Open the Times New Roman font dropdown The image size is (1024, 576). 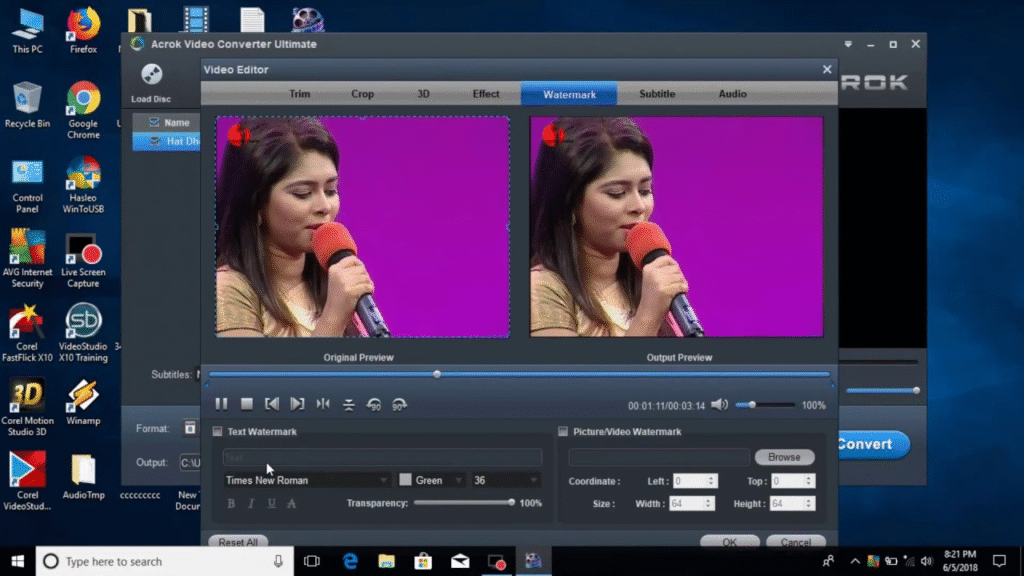307,480
